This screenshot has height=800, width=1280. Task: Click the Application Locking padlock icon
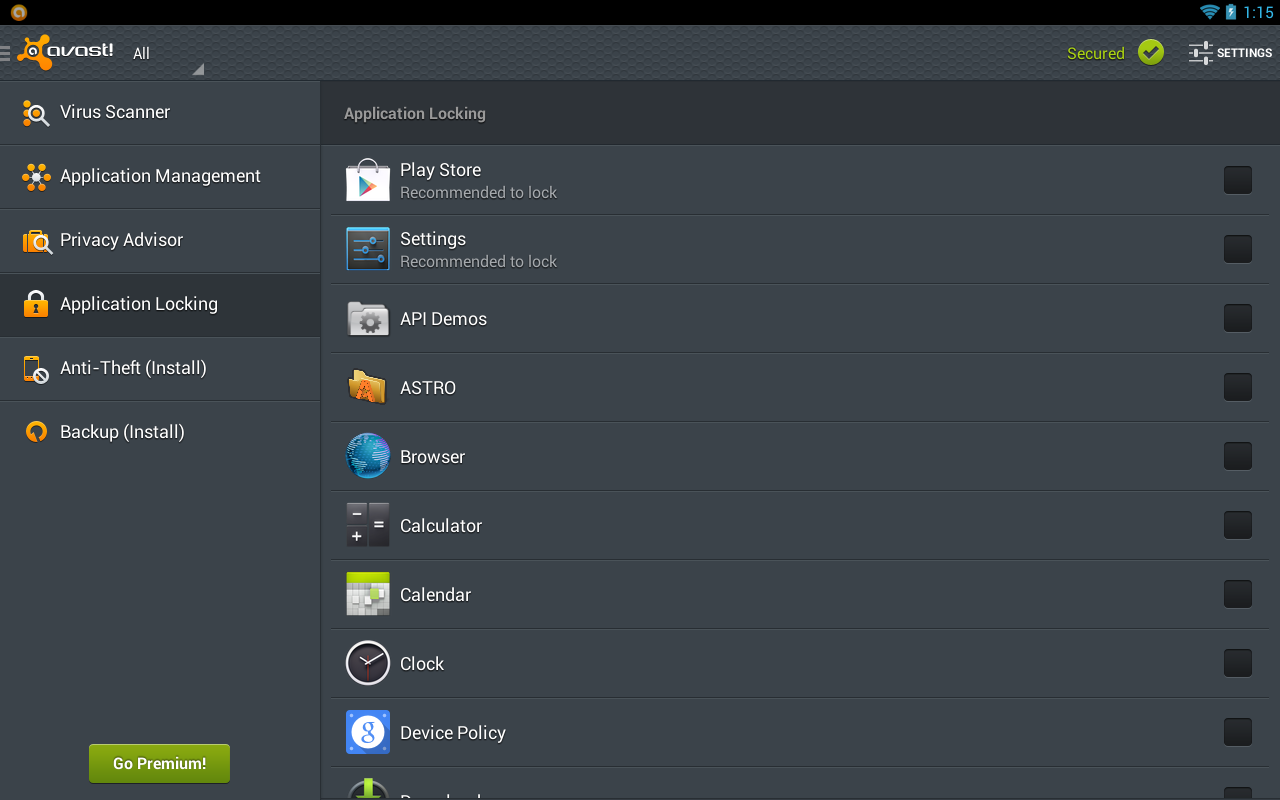[36, 305]
